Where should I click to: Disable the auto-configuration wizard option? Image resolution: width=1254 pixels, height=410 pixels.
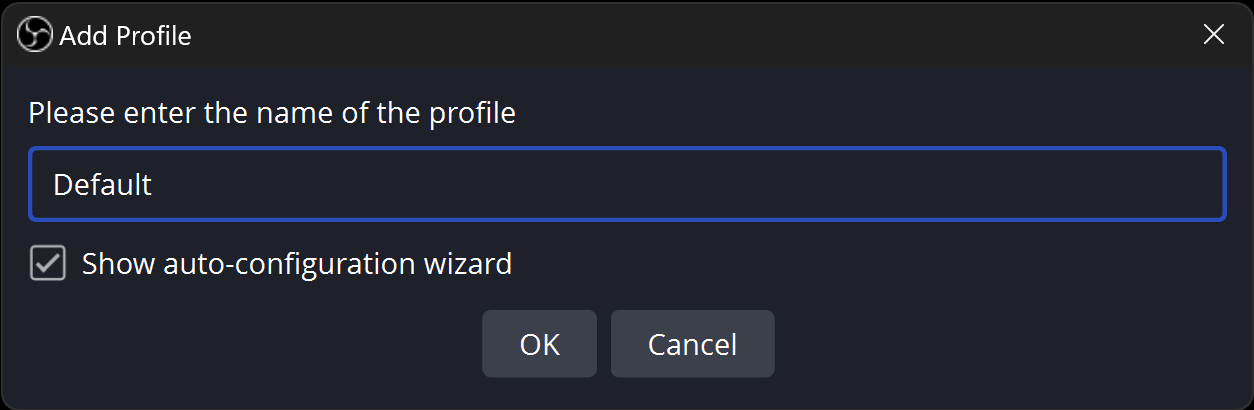pos(47,264)
